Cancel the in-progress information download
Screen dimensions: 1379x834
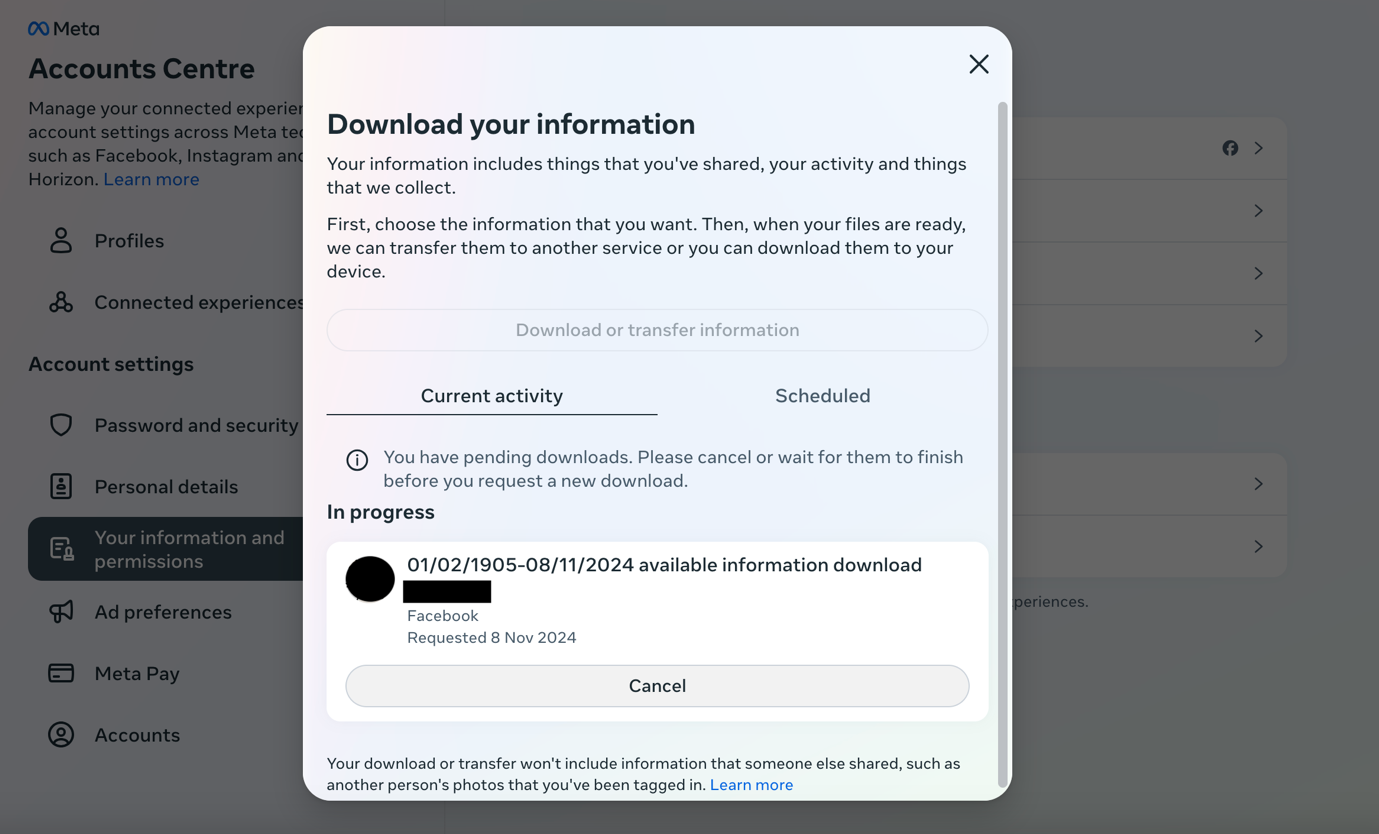click(657, 686)
